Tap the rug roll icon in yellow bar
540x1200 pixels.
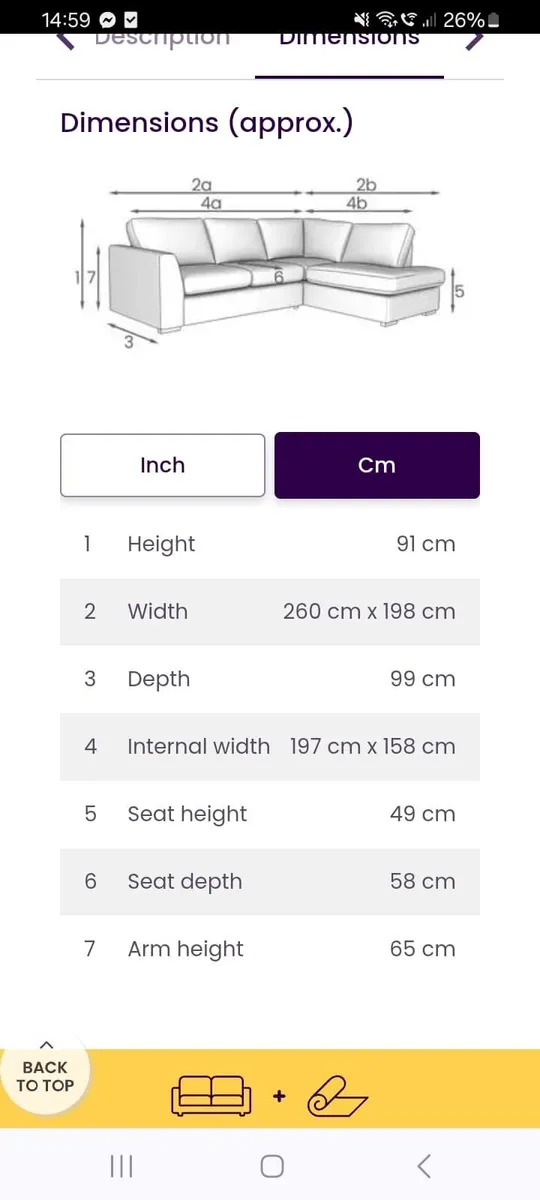point(337,1096)
